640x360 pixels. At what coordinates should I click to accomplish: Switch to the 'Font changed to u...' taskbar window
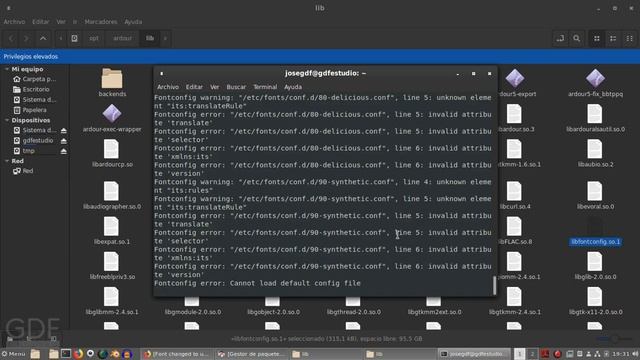(177, 354)
